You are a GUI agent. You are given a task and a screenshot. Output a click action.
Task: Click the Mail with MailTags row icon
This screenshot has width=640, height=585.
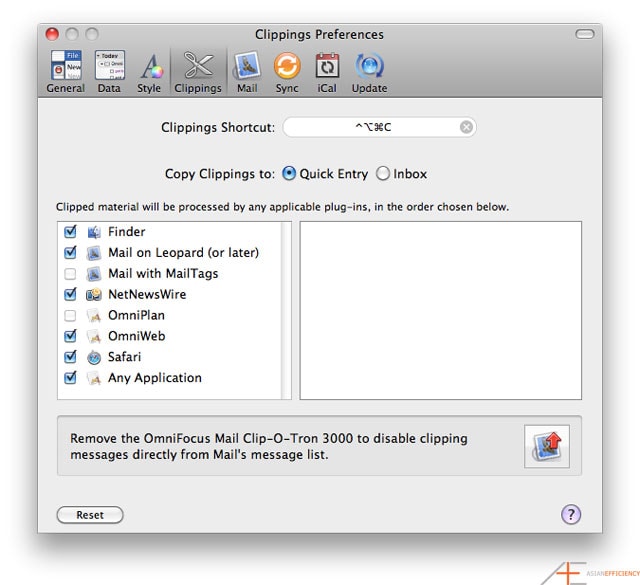[x=94, y=274]
